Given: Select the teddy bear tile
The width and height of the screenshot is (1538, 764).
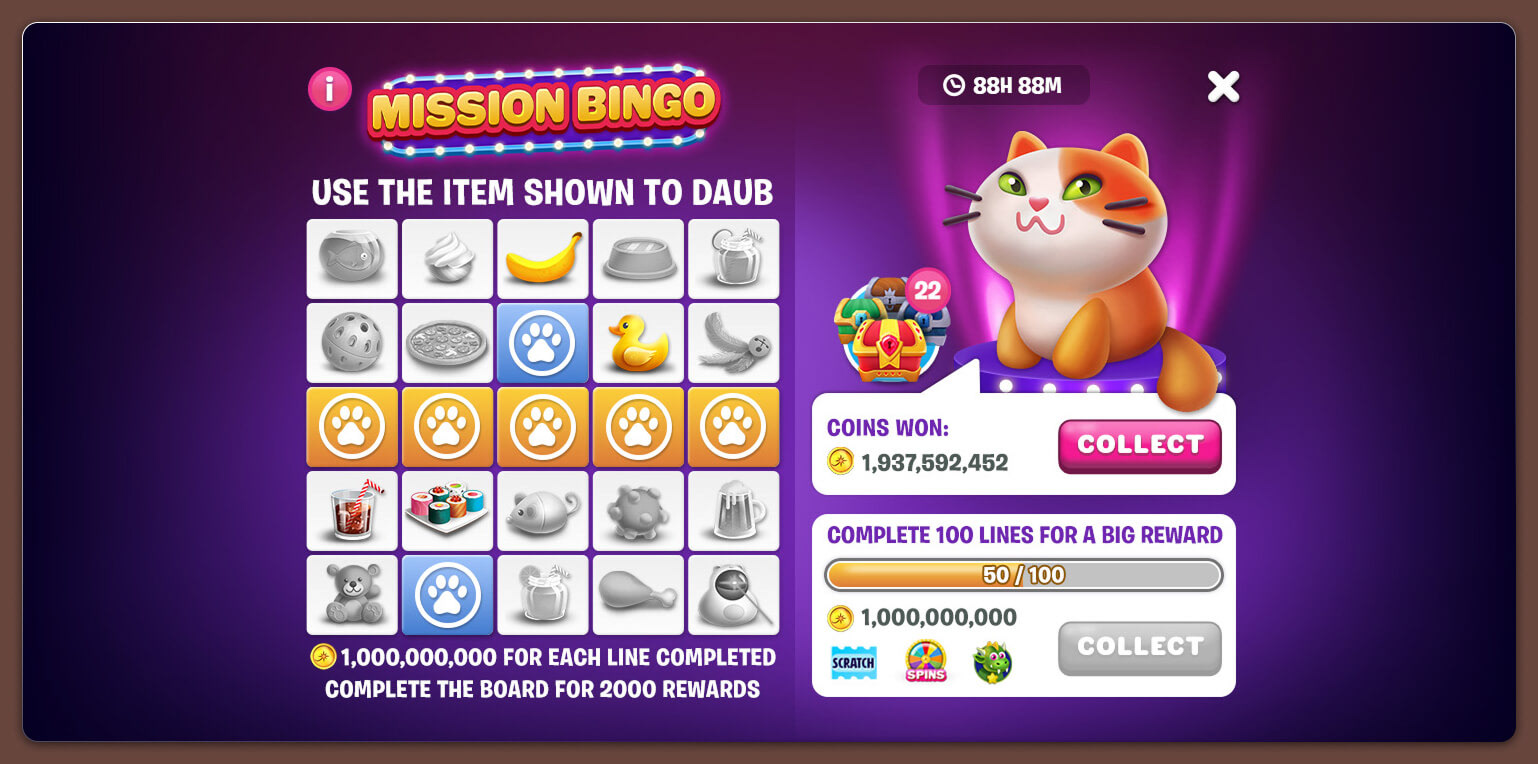Looking at the screenshot, I should [352, 595].
